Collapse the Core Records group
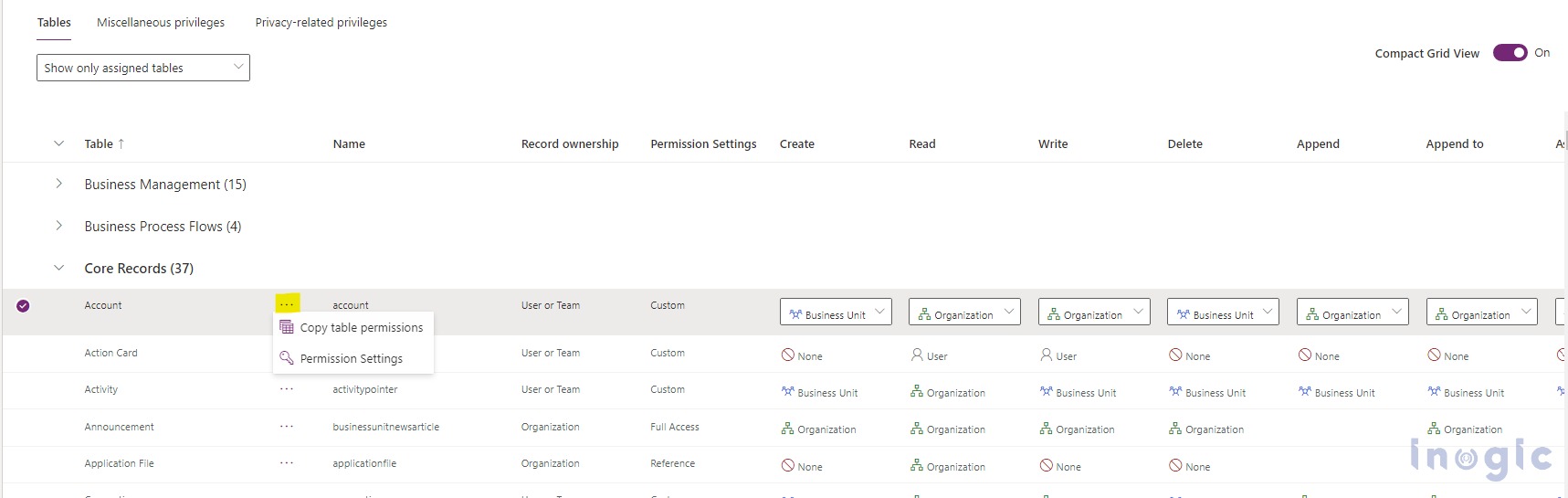The image size is (1568, 498). coord(58,268)
